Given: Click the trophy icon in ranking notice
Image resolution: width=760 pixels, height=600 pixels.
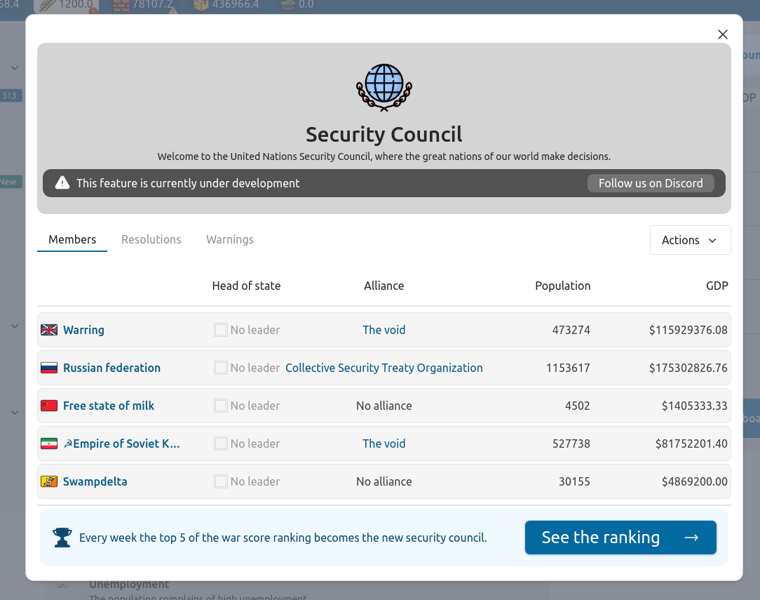Looking at the screenshot, I should point(62,538).
